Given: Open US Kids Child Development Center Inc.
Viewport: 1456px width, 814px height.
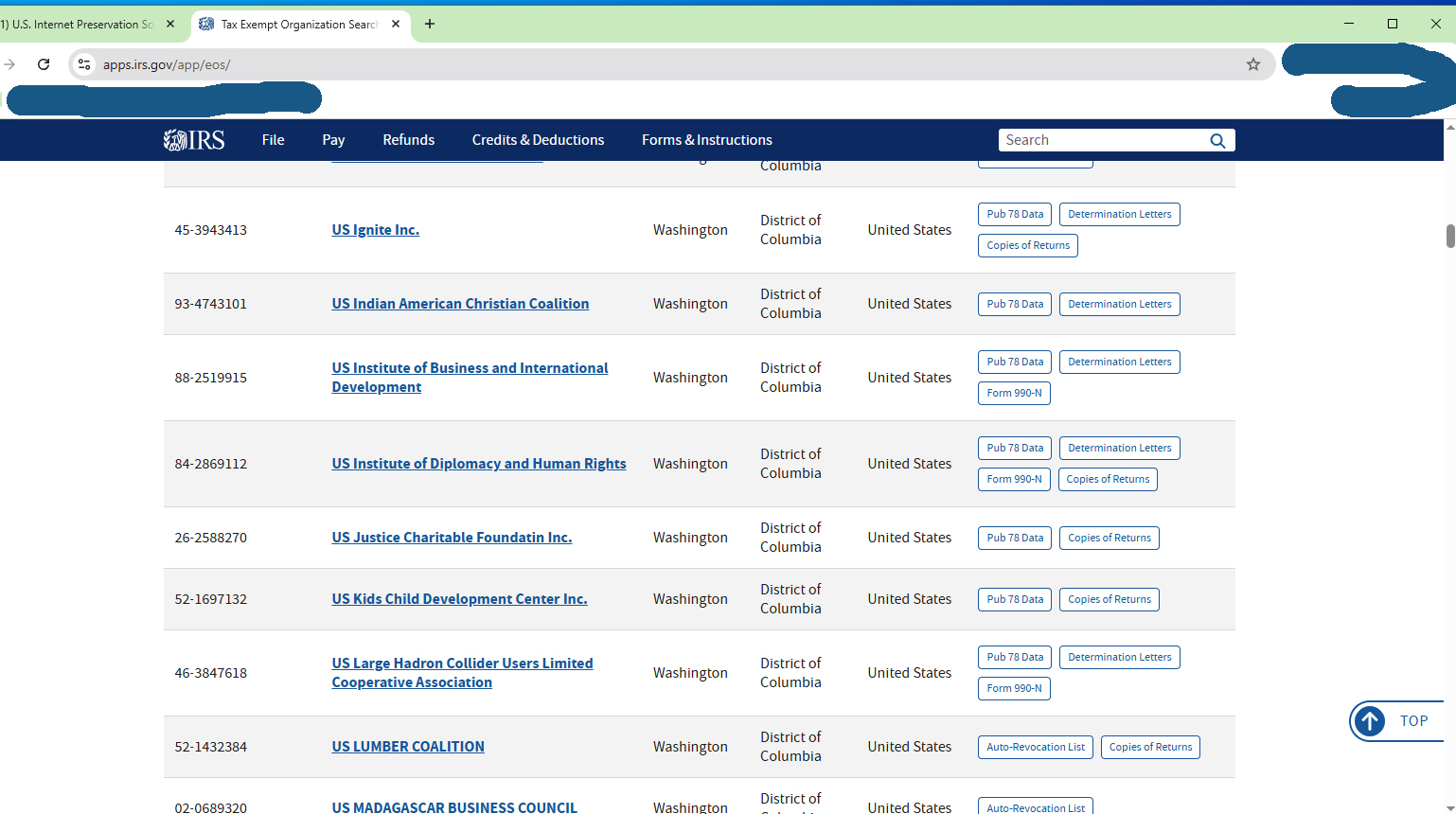Looking at the screenshot, I should click(x=459, y=599).
